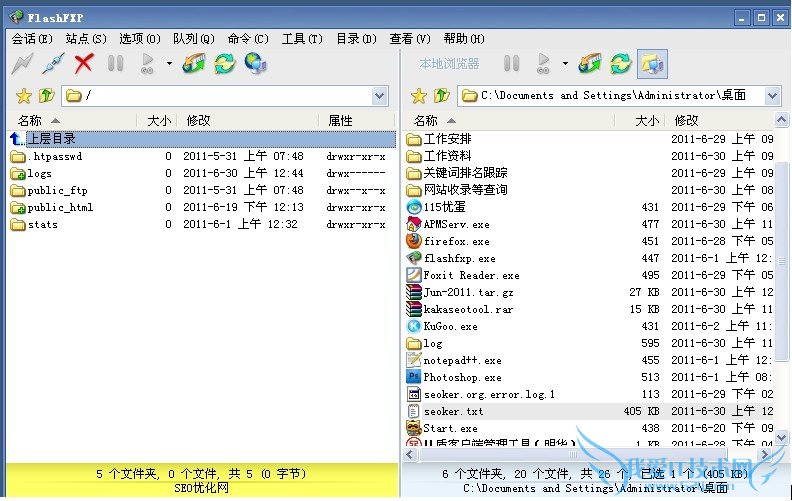Viewport: 792px width, 501px height.
Task: Open the 队列(Q) menu
Action: [x=194, y=39]
